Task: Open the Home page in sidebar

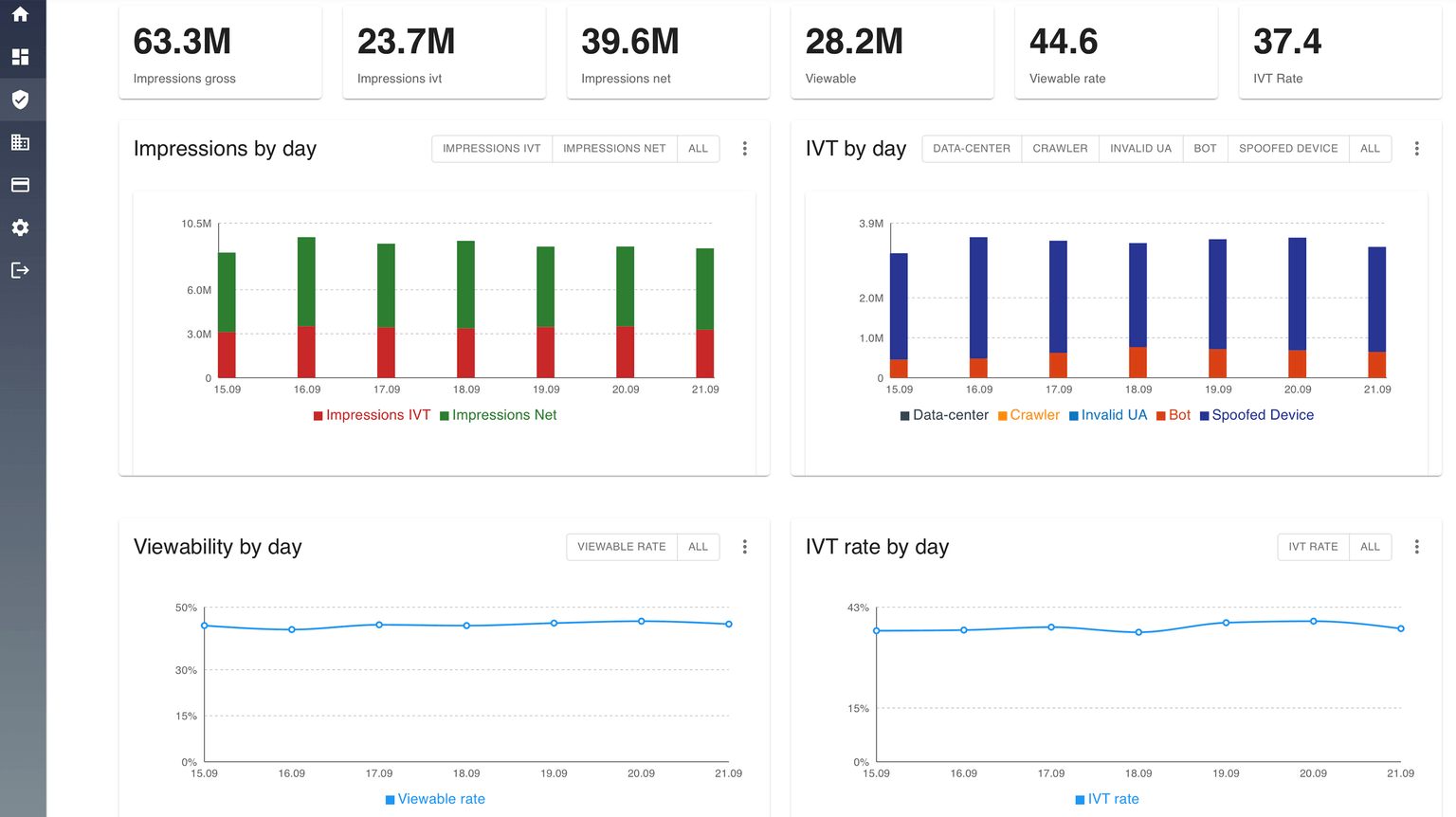Action: 20,14
